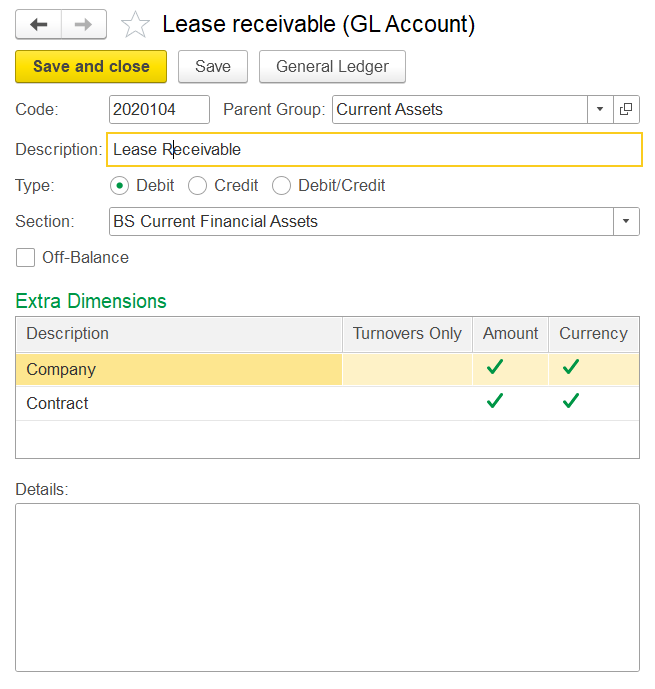655x689 pixels.
Task: Click the back navigation arrow
Action: coord(39,24)
